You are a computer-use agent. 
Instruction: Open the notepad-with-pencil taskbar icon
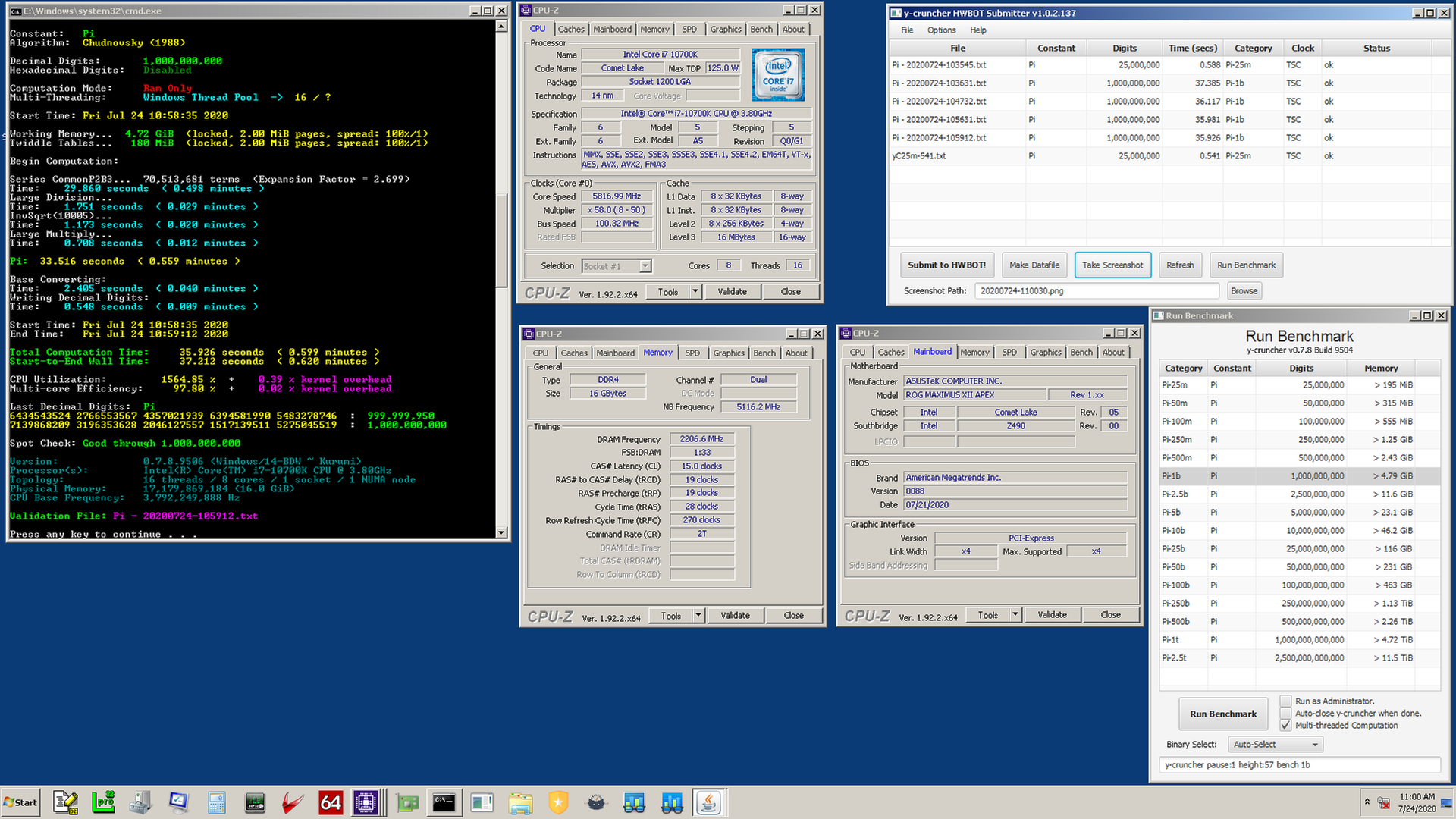[x=65, y=802]
